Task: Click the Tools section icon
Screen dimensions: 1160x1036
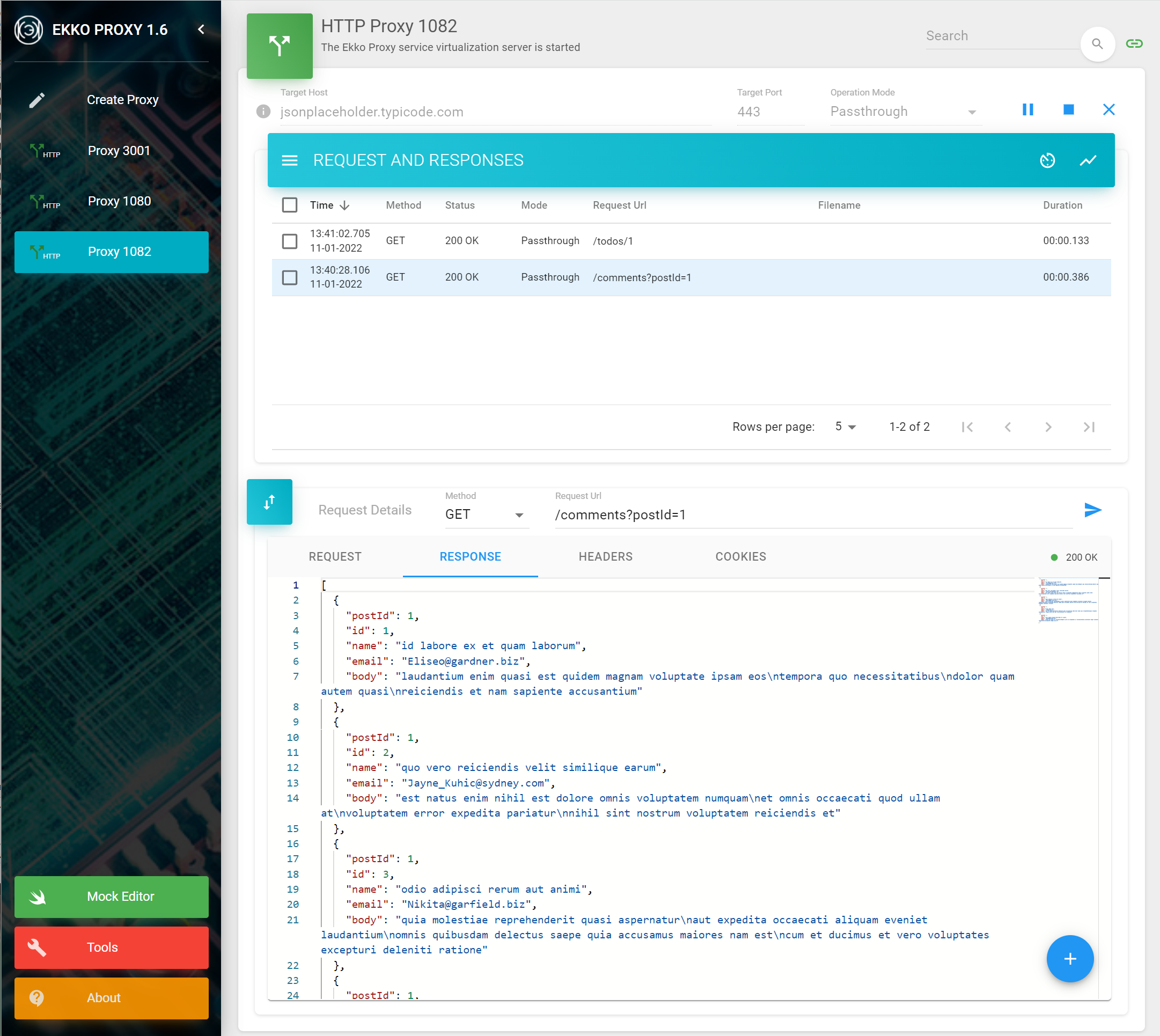Action: tap(35, 946)
